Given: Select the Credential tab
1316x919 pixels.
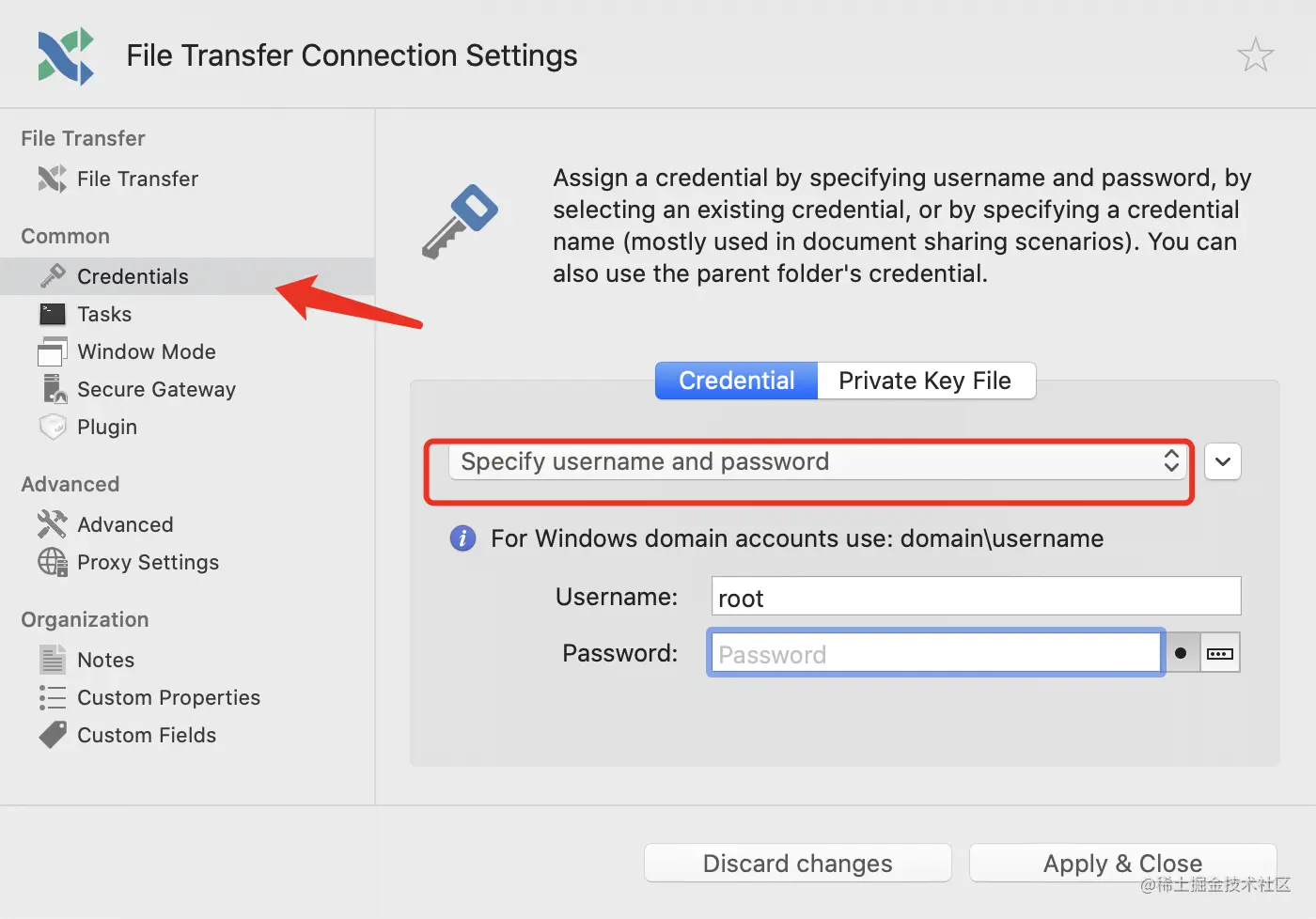Looking at the screenshot, I should 736,381.
